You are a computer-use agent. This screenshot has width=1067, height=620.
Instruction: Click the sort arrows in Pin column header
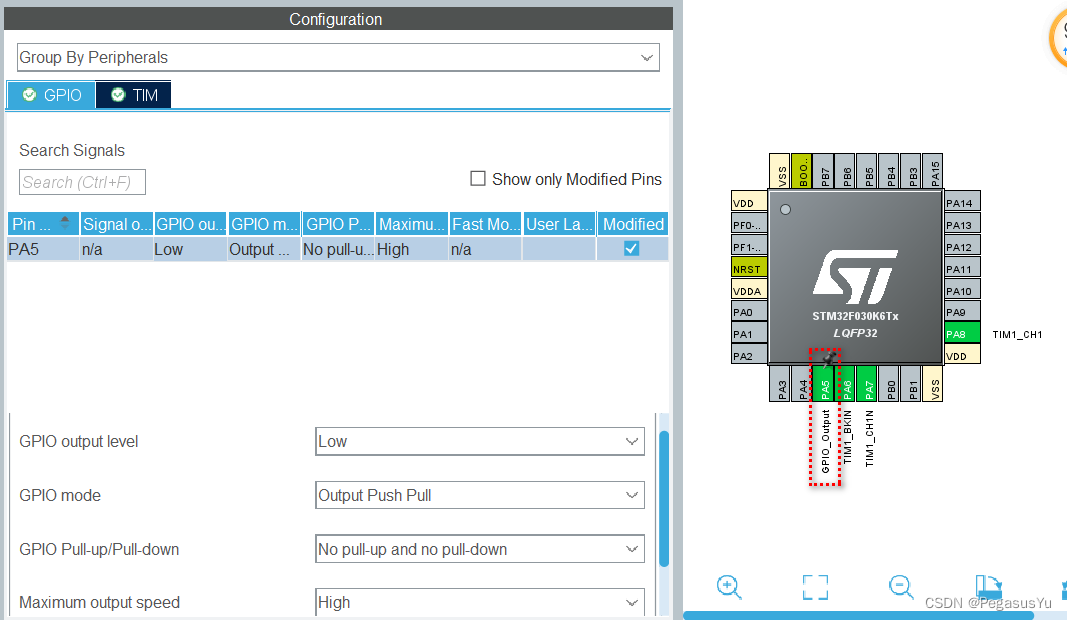tap(66, 223)
